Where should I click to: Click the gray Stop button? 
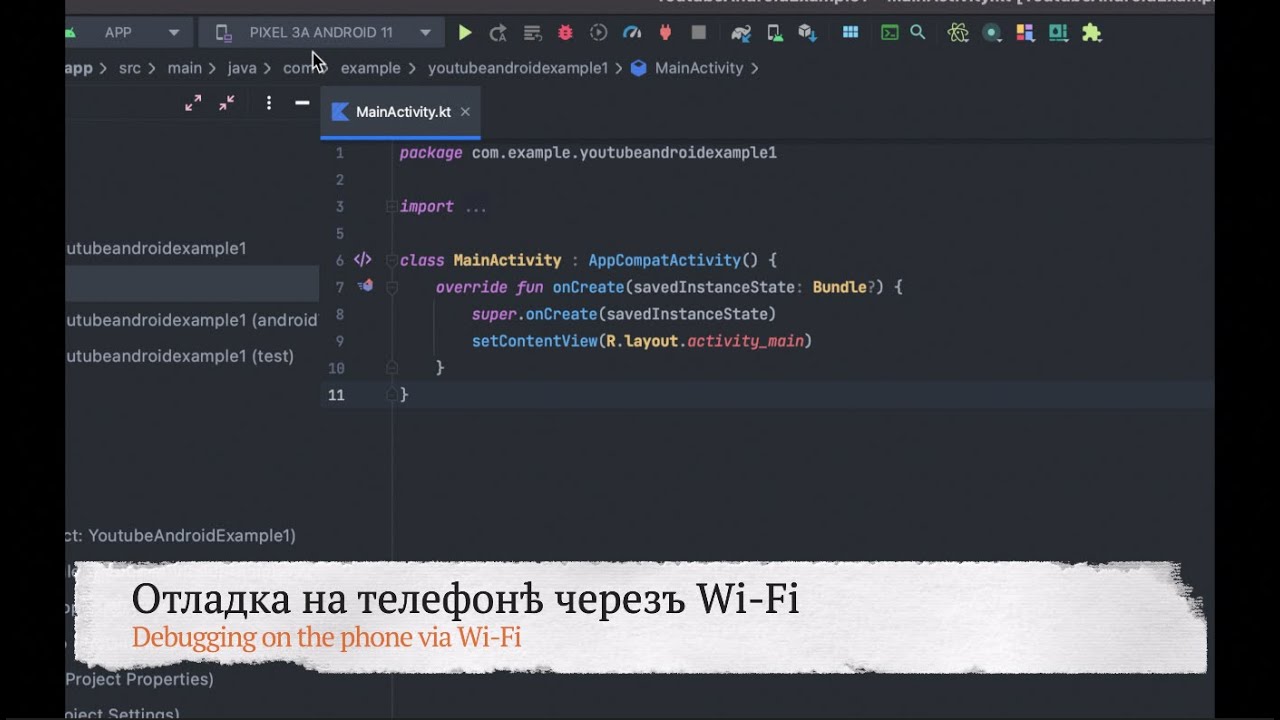coord(699,33)
